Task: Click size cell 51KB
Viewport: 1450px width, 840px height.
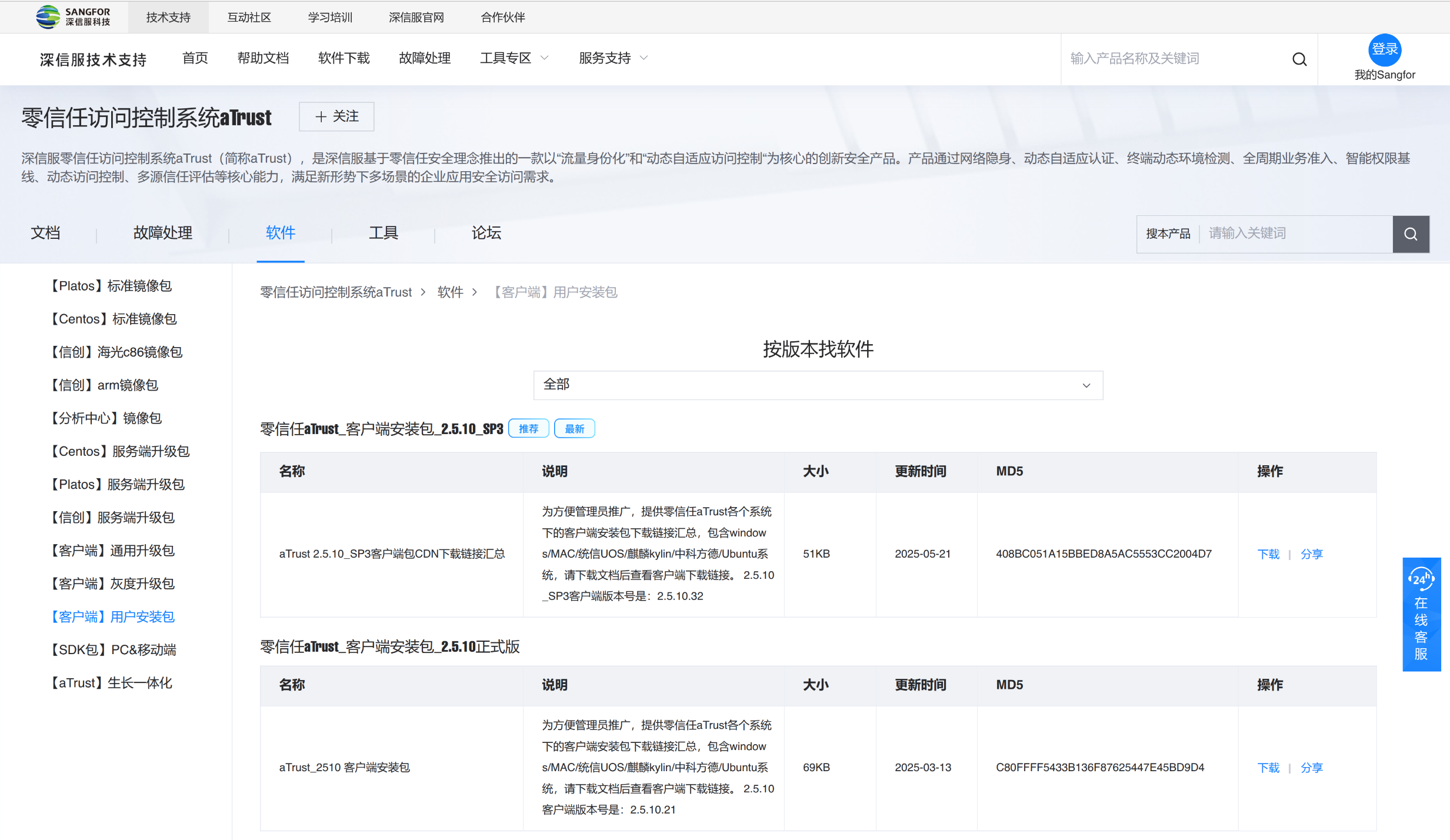Action: tap(816, 554)
